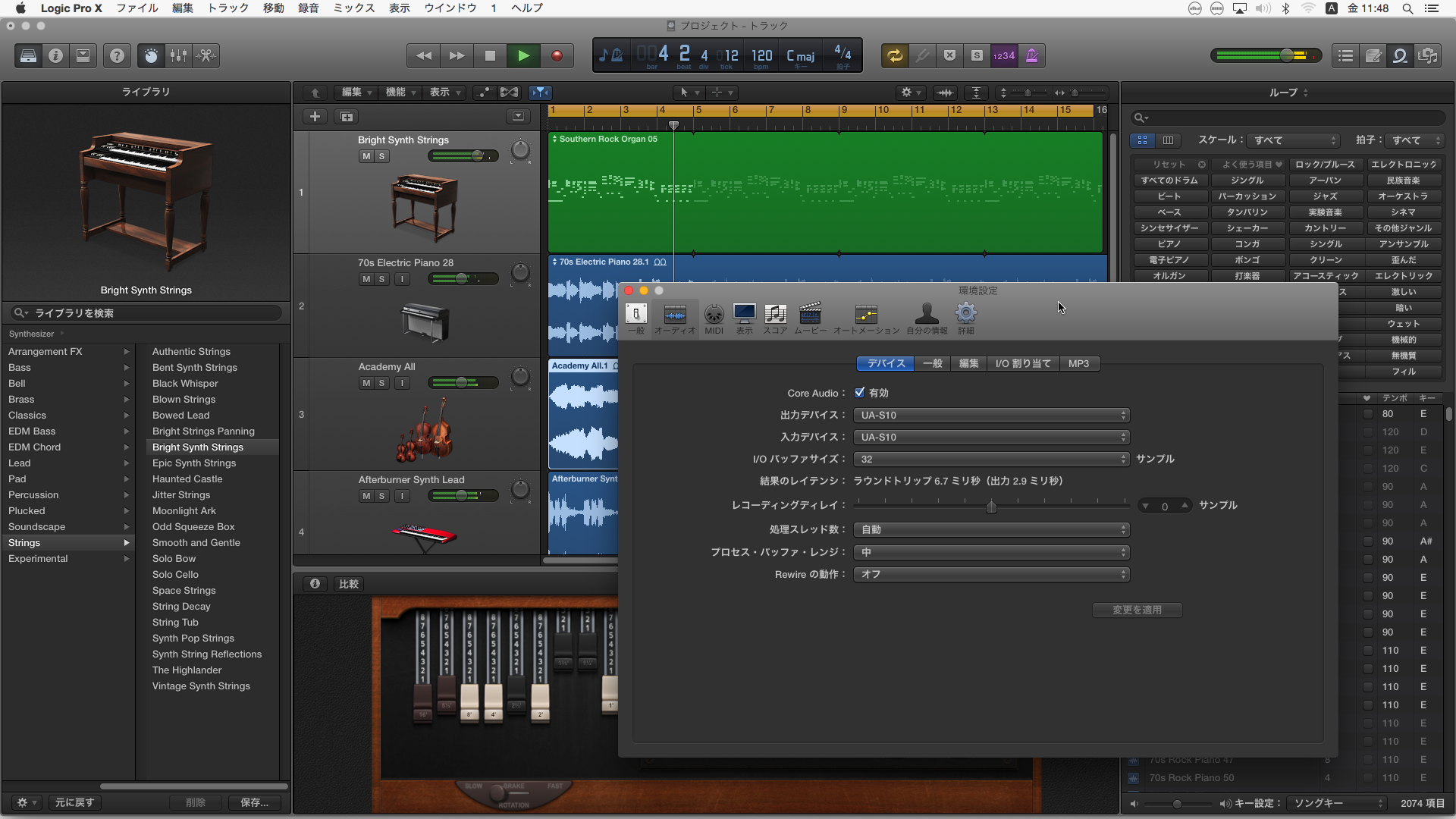Open I/O buffer size dropdown showing 32

991,459
